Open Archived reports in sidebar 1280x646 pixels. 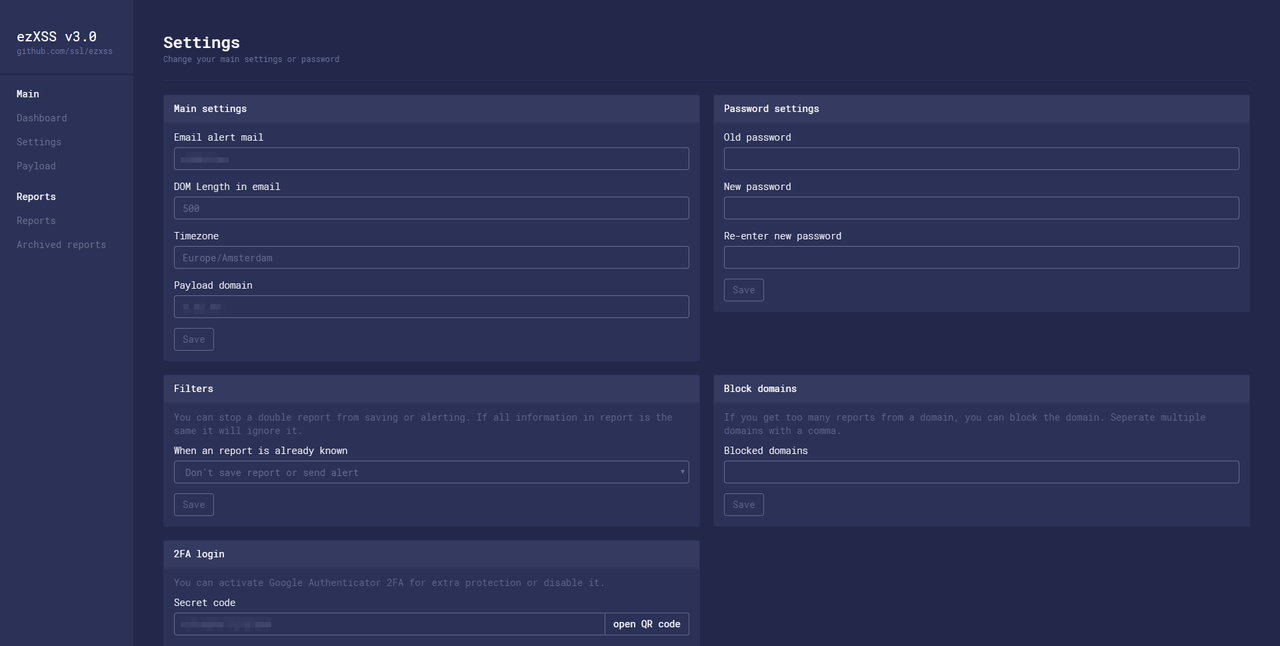tap(61, 245)
